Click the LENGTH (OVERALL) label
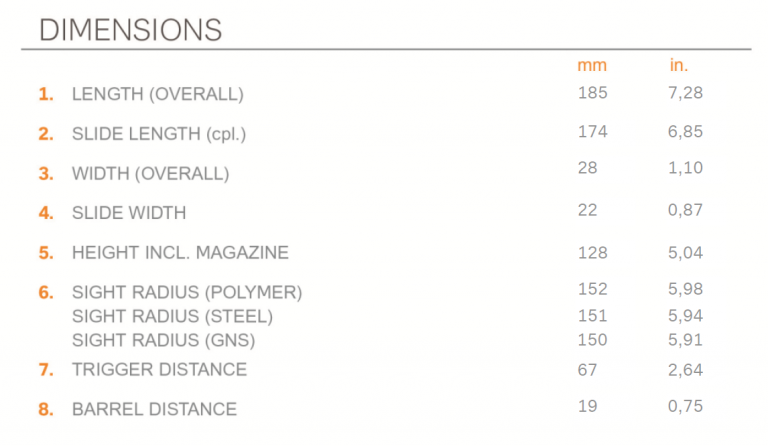Screen dimensions: 768x446 pyautogui.click(x=158, y=94)
